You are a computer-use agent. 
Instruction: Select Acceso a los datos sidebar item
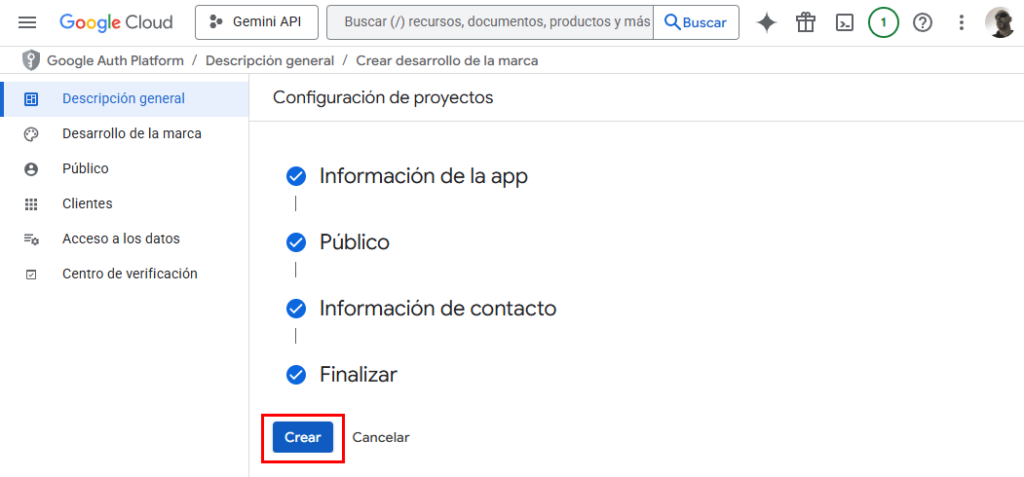[120, 239]
